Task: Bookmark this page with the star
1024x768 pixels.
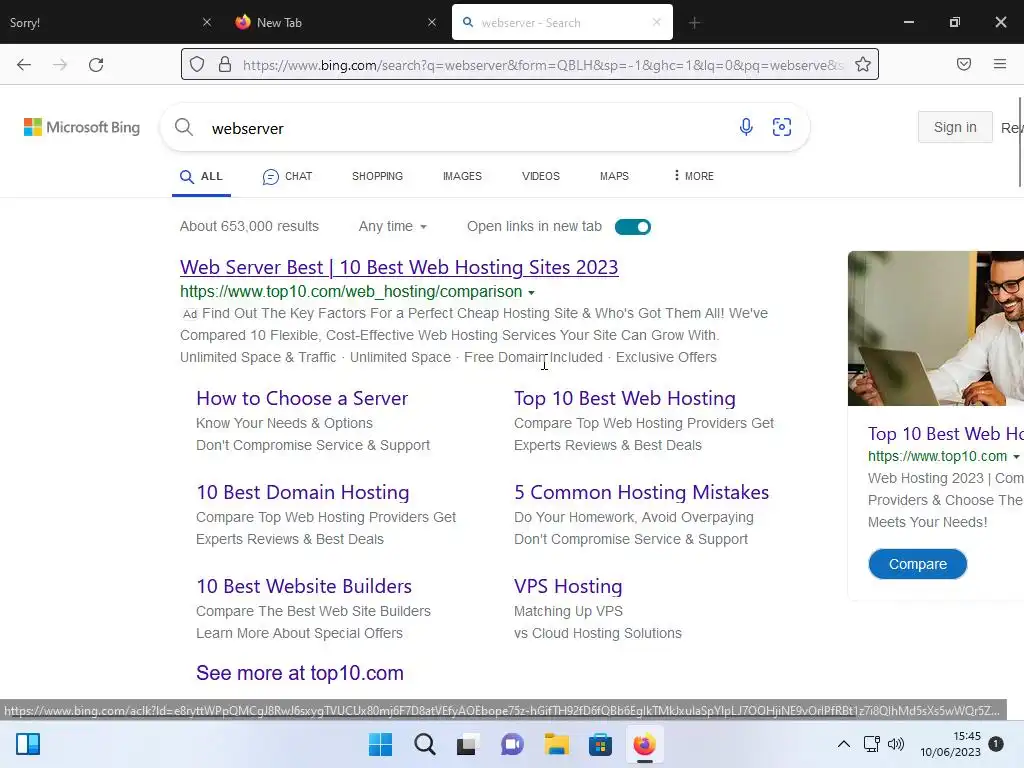Action: point(863,65)
